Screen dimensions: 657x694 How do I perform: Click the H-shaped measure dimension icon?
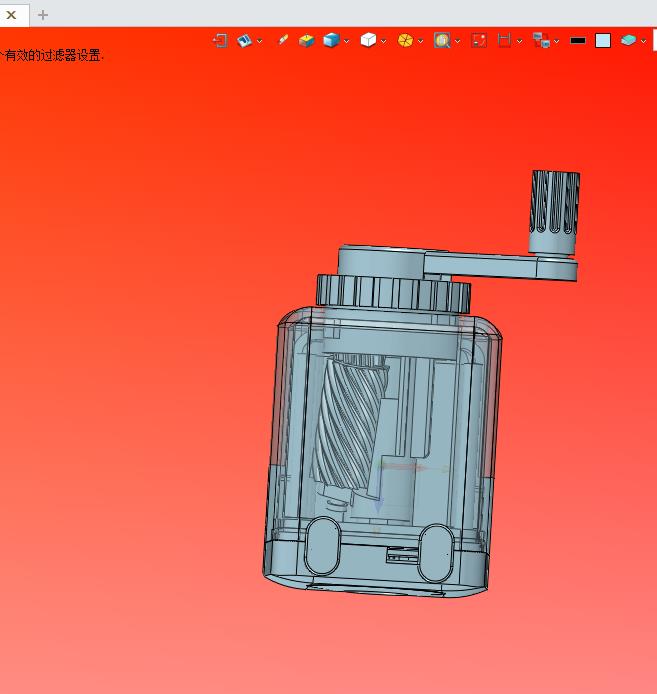(x=504, y=40)
